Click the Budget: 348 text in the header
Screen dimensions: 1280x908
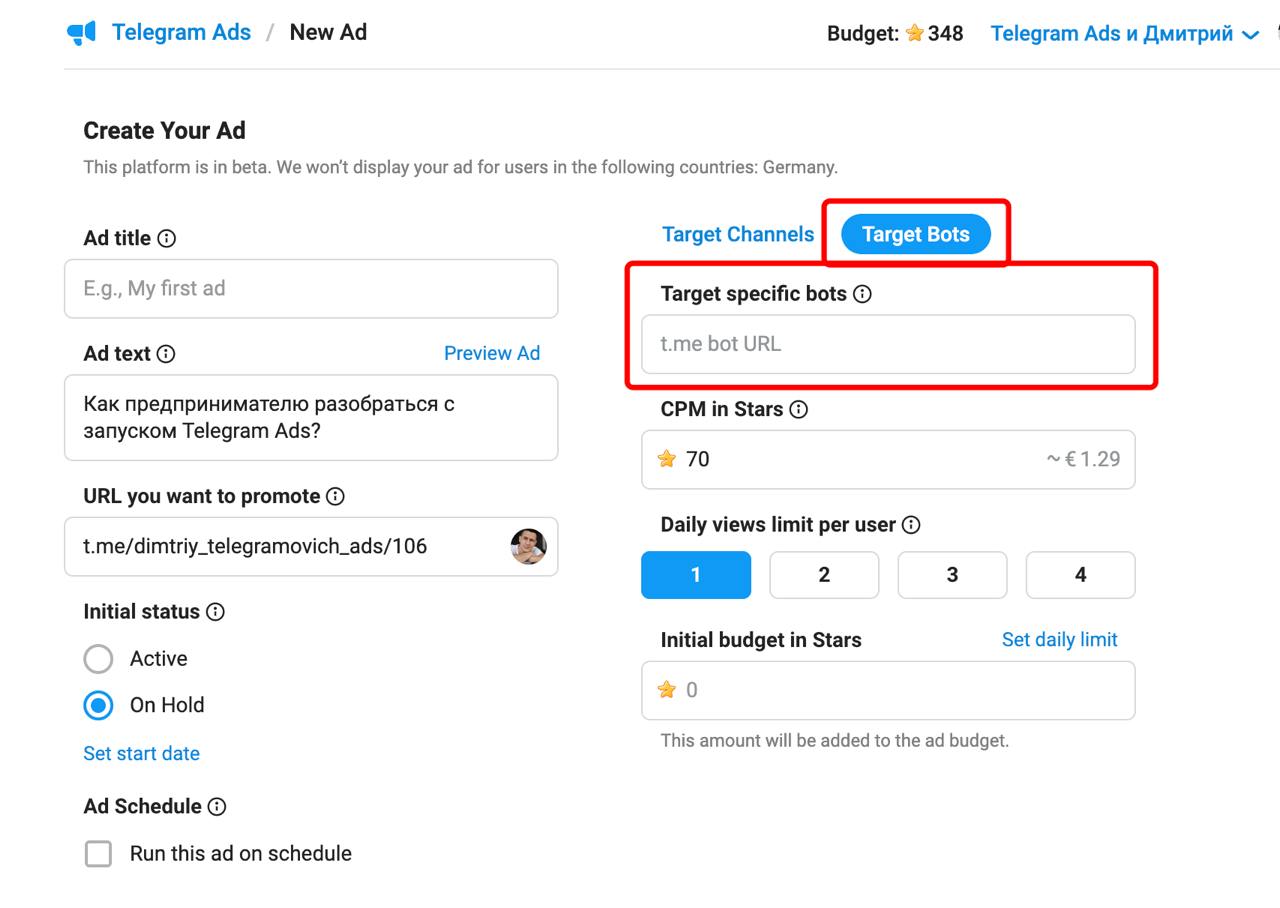(x=895, y=33)
